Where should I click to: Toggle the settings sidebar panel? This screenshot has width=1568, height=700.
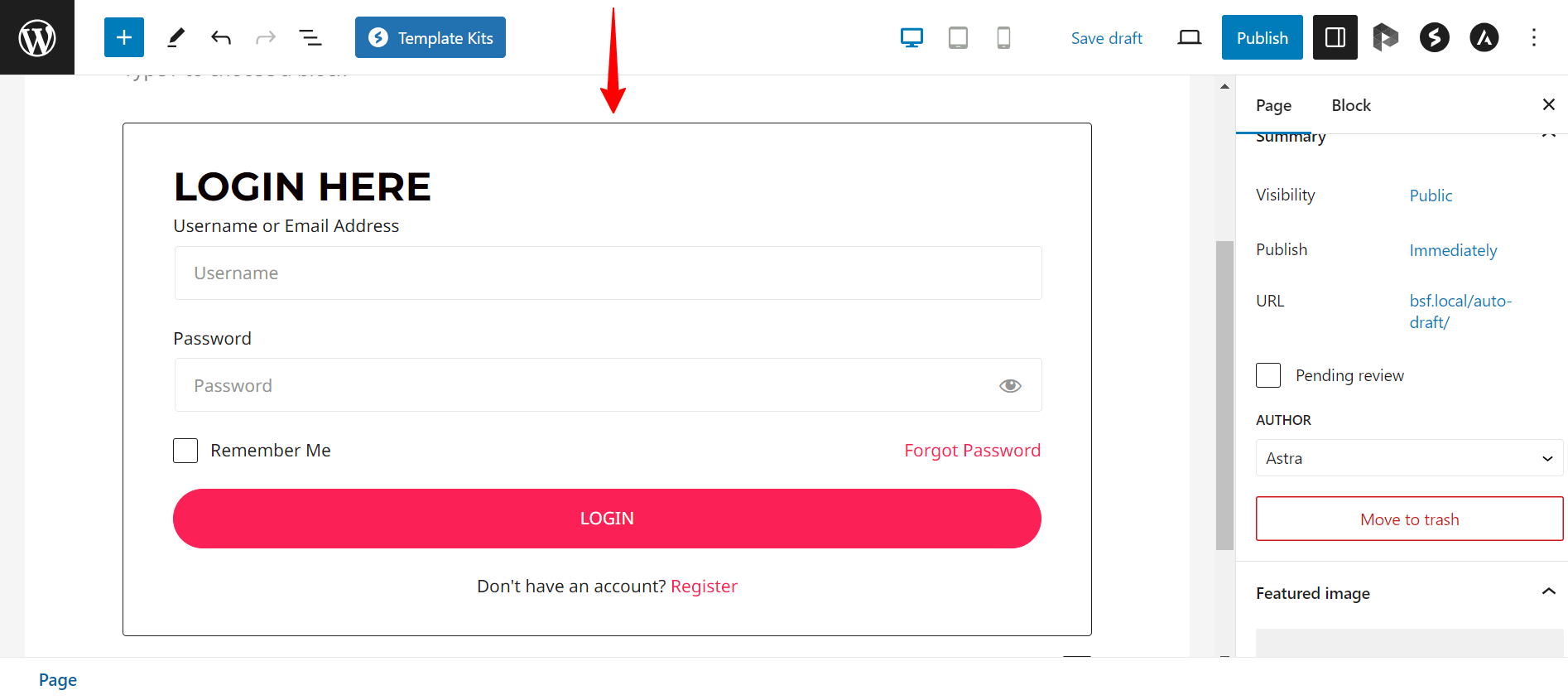pos(1335,36)
